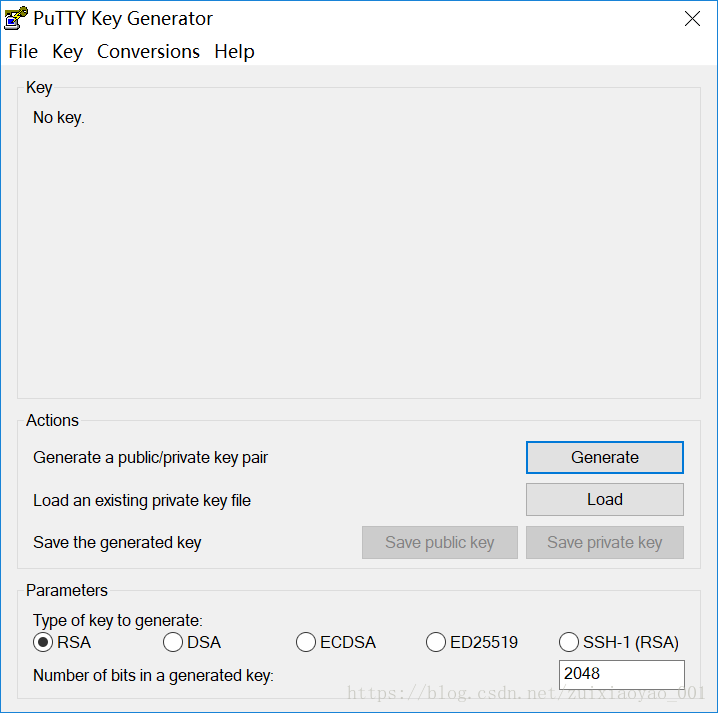
Task: Select the DSA key type
Action: click(x=192, y=642)
